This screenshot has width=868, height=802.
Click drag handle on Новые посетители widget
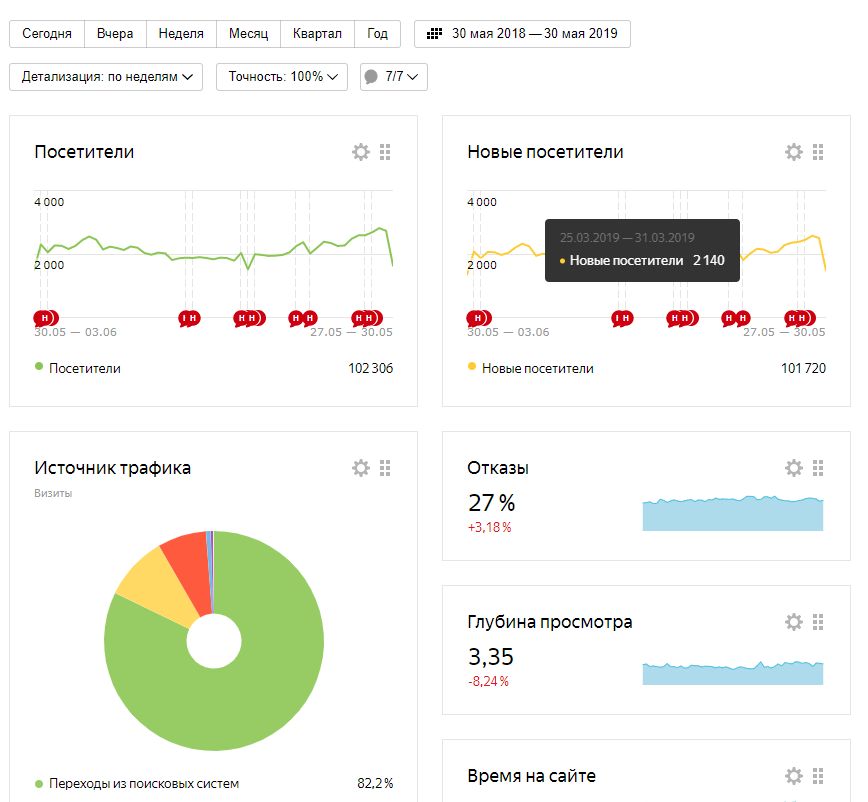818,152
